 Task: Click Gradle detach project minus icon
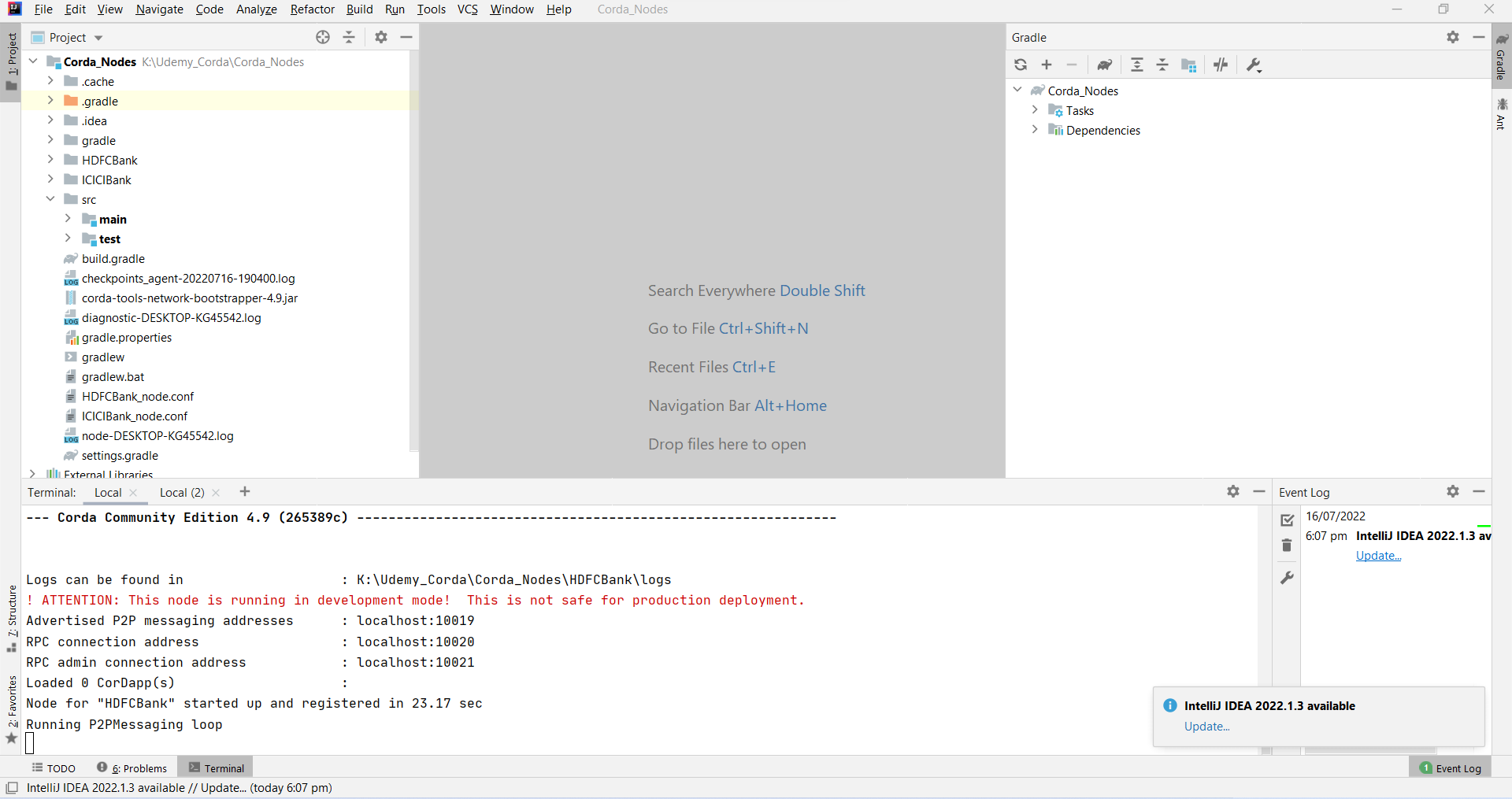(1072, 65)
